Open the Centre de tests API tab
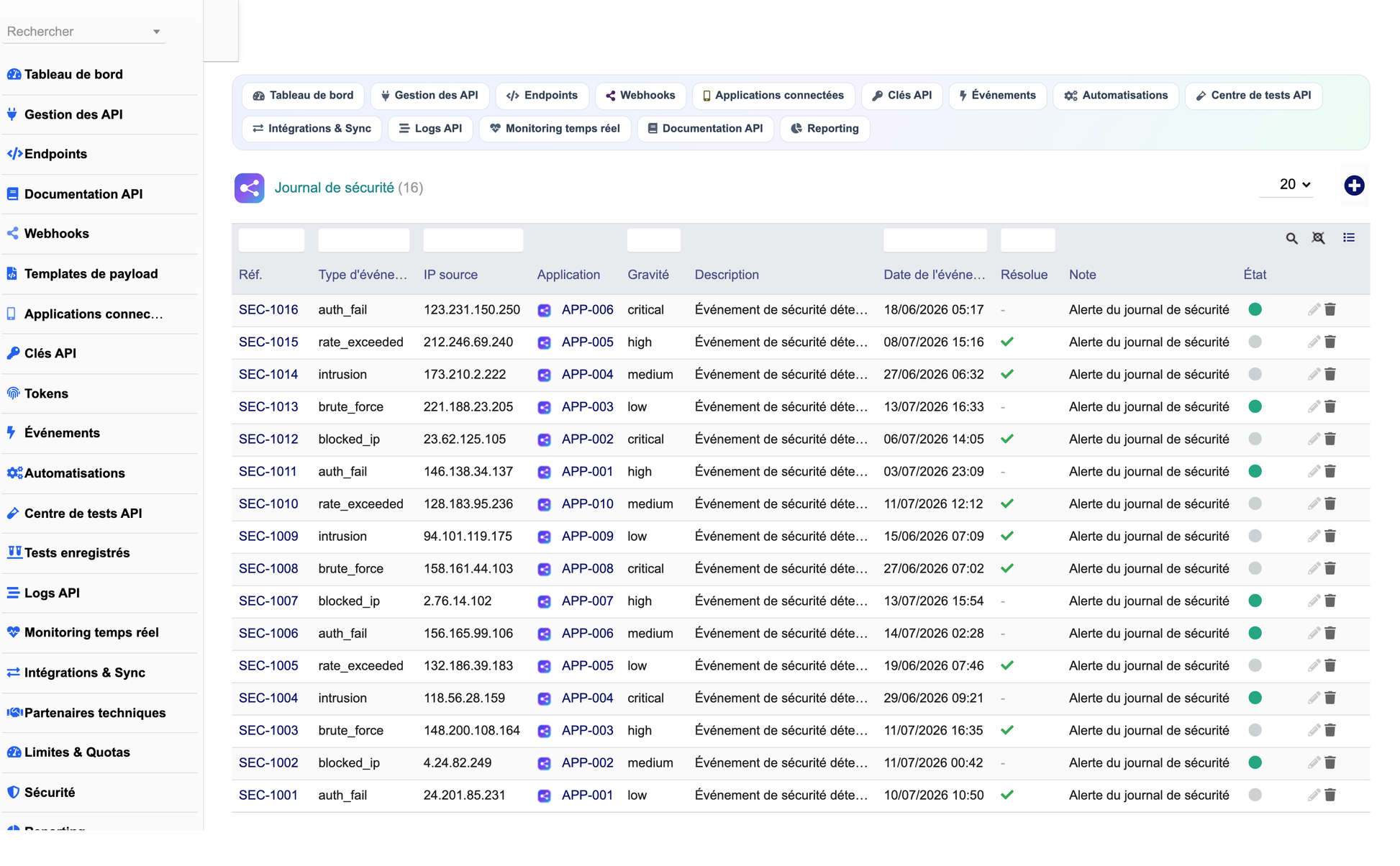The width and height of the screenshot is (1400, 866). click(x=1253, y=96)
